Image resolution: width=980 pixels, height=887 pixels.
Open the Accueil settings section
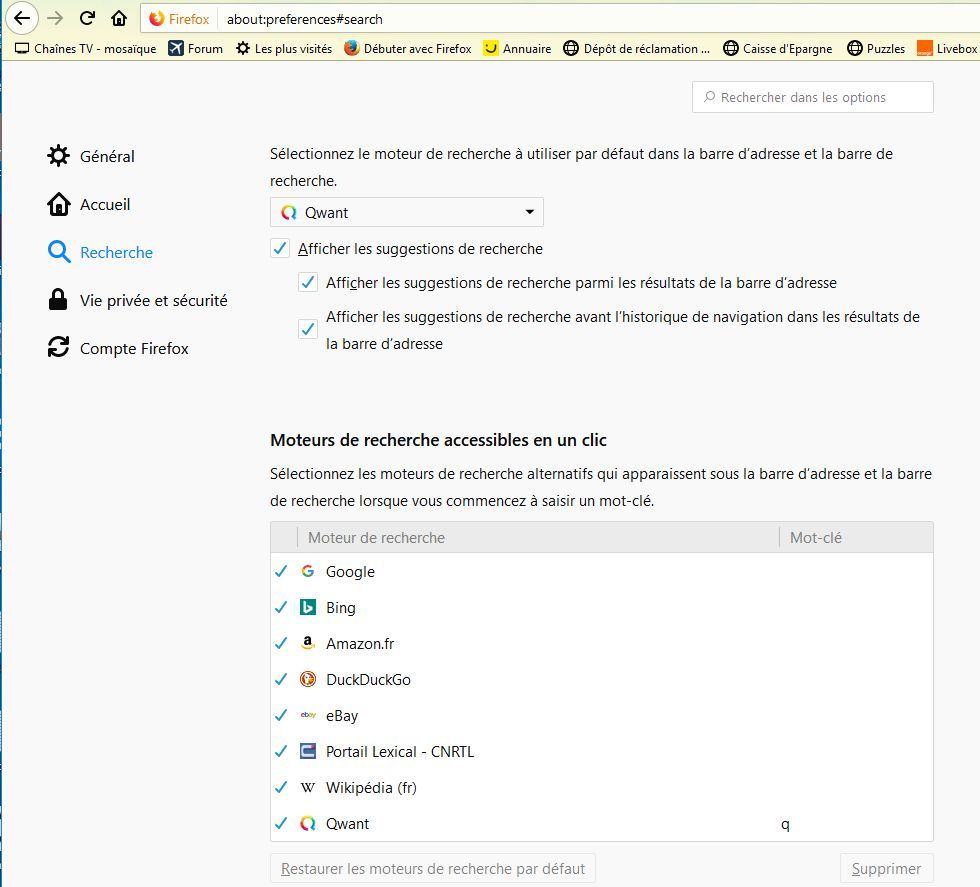point(105,204)
